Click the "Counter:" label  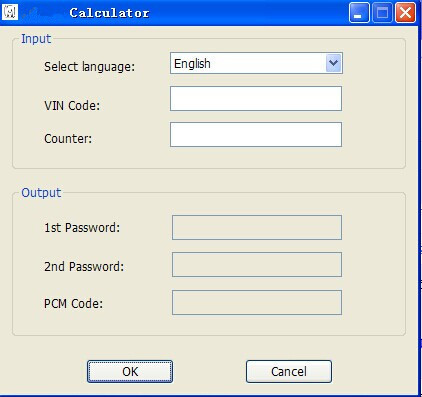coord(68,138)
